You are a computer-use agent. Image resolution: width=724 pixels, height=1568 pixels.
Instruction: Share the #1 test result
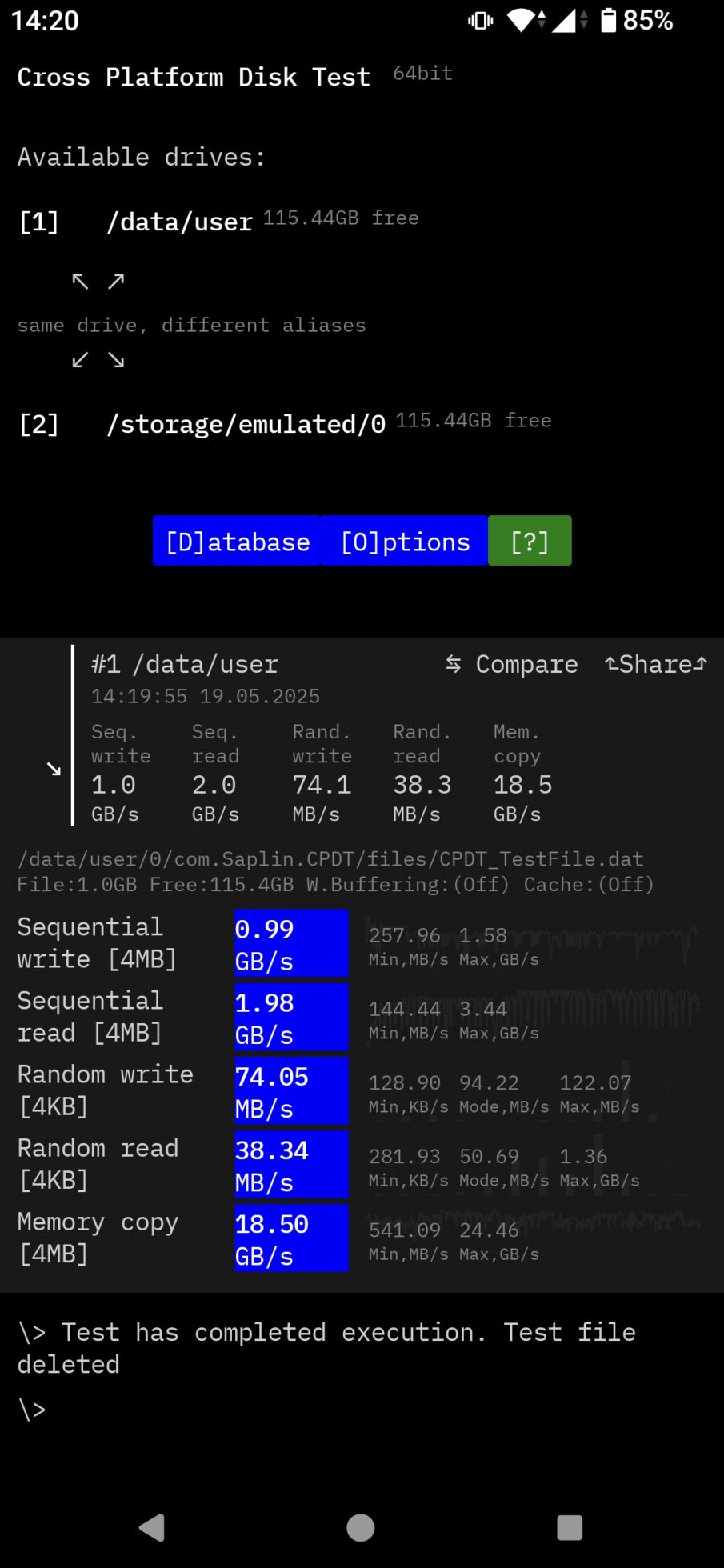click(655, 664)
